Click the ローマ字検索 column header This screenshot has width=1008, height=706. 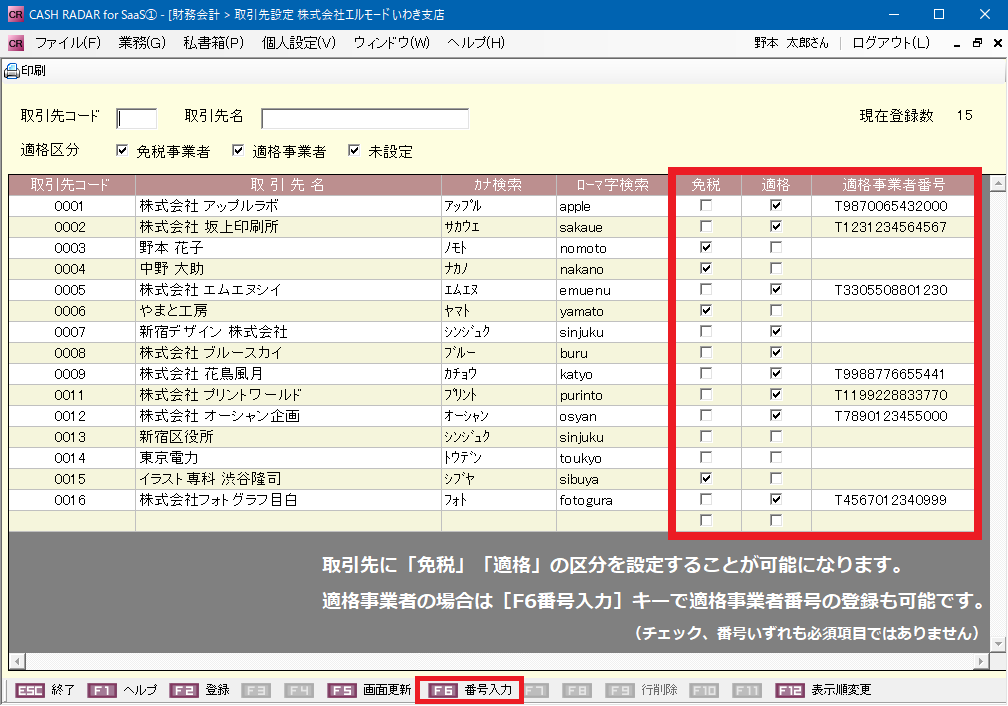613,185
